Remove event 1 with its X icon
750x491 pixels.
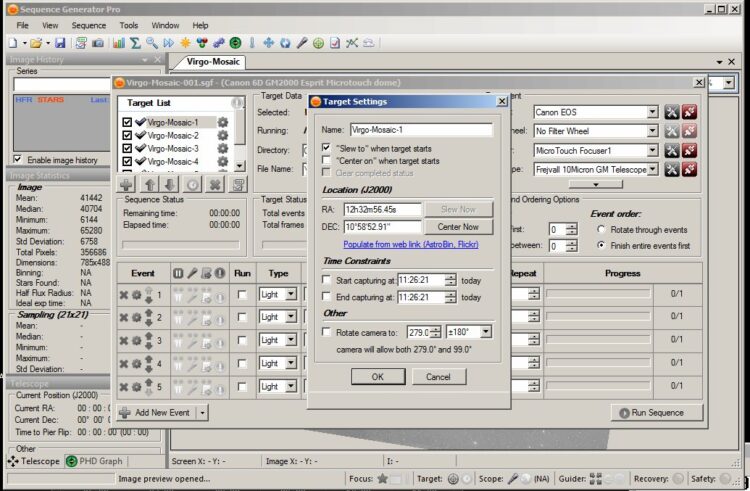[x=123, y=295]
